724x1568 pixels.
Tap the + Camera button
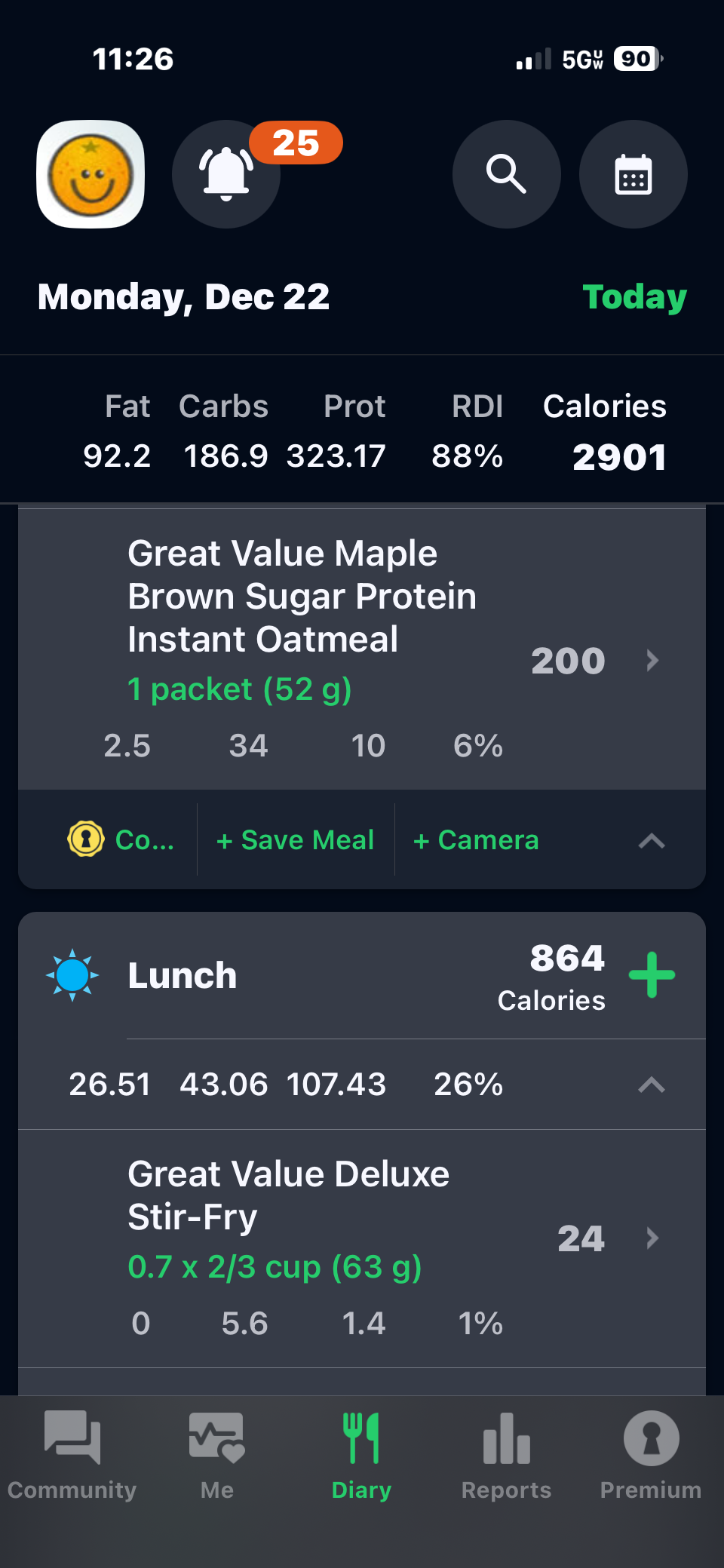[476, 839]
